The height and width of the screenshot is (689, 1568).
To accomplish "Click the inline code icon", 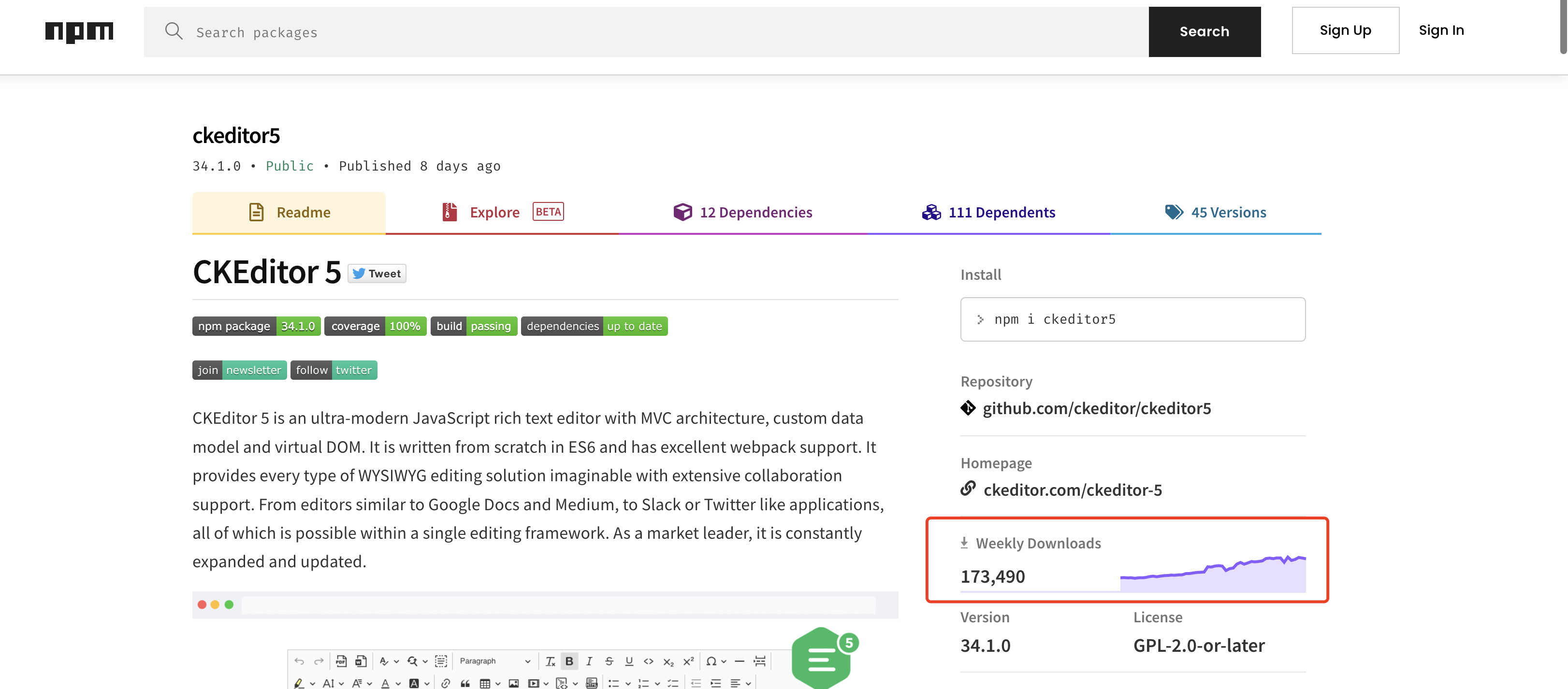I will click(x=648, y=661).
